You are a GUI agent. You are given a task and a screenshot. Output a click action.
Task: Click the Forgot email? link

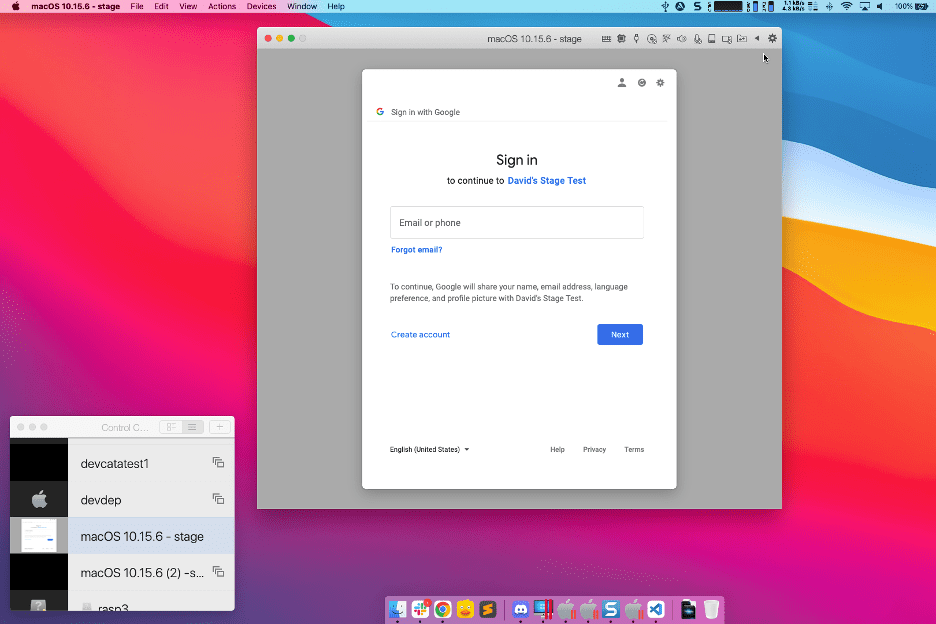(417, 250)
